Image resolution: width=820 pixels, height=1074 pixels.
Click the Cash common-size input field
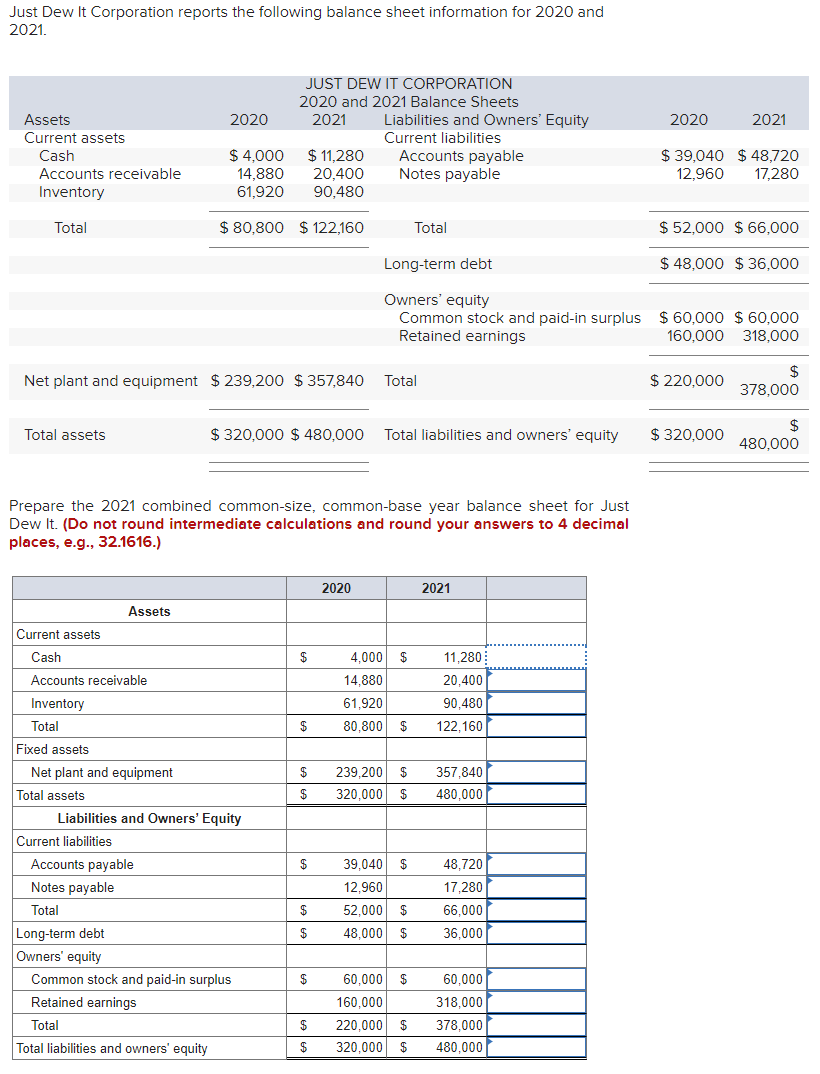tap(537, 657)
